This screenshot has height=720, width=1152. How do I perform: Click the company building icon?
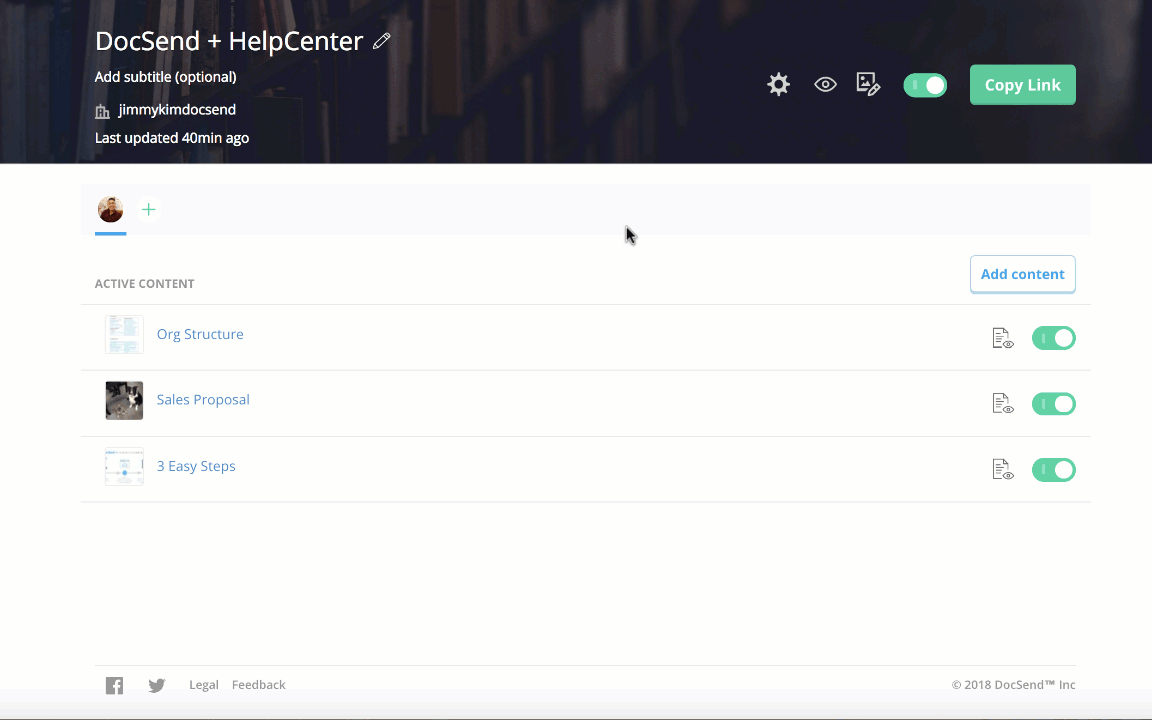click(102, 112)
